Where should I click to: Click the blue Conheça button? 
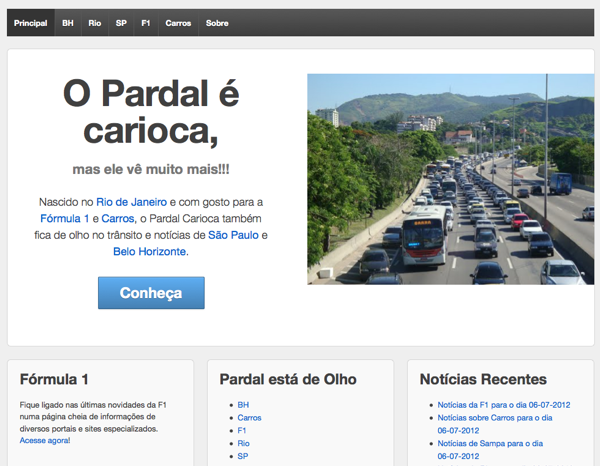pyautogui.click(x=151, y=293)
